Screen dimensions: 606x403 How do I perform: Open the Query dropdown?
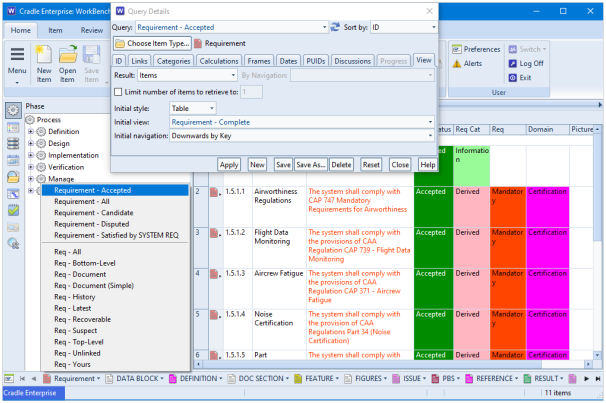point(324,27)
